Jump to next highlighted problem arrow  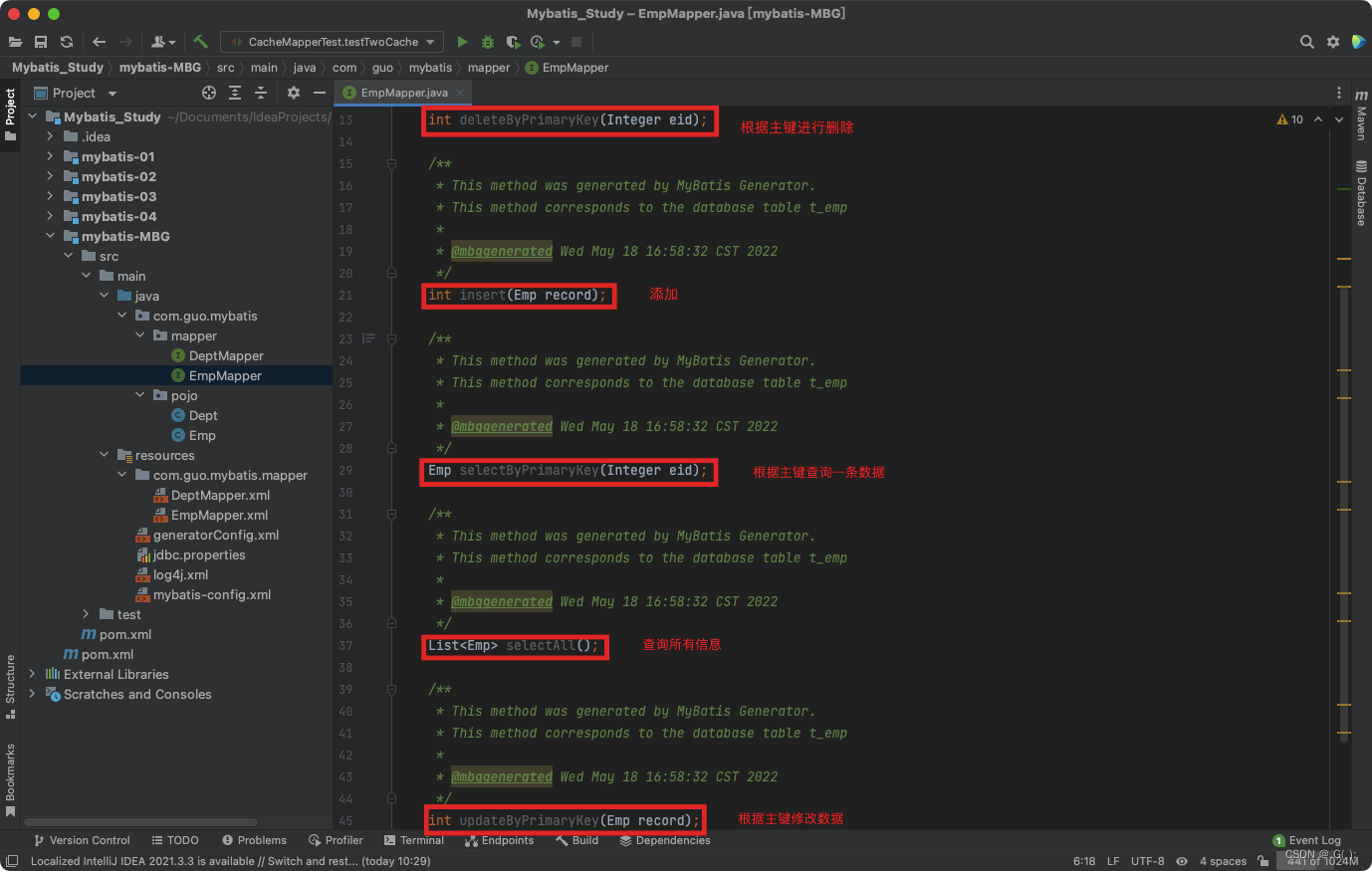(1339, 119)
